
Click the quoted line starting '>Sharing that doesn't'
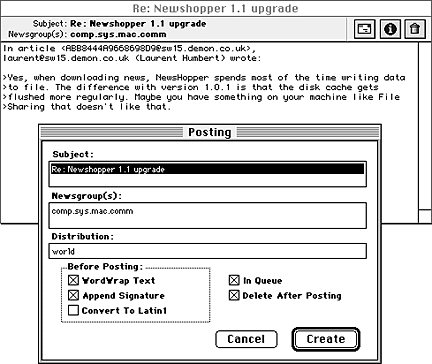pyautogui.click(x=87, y=107)
